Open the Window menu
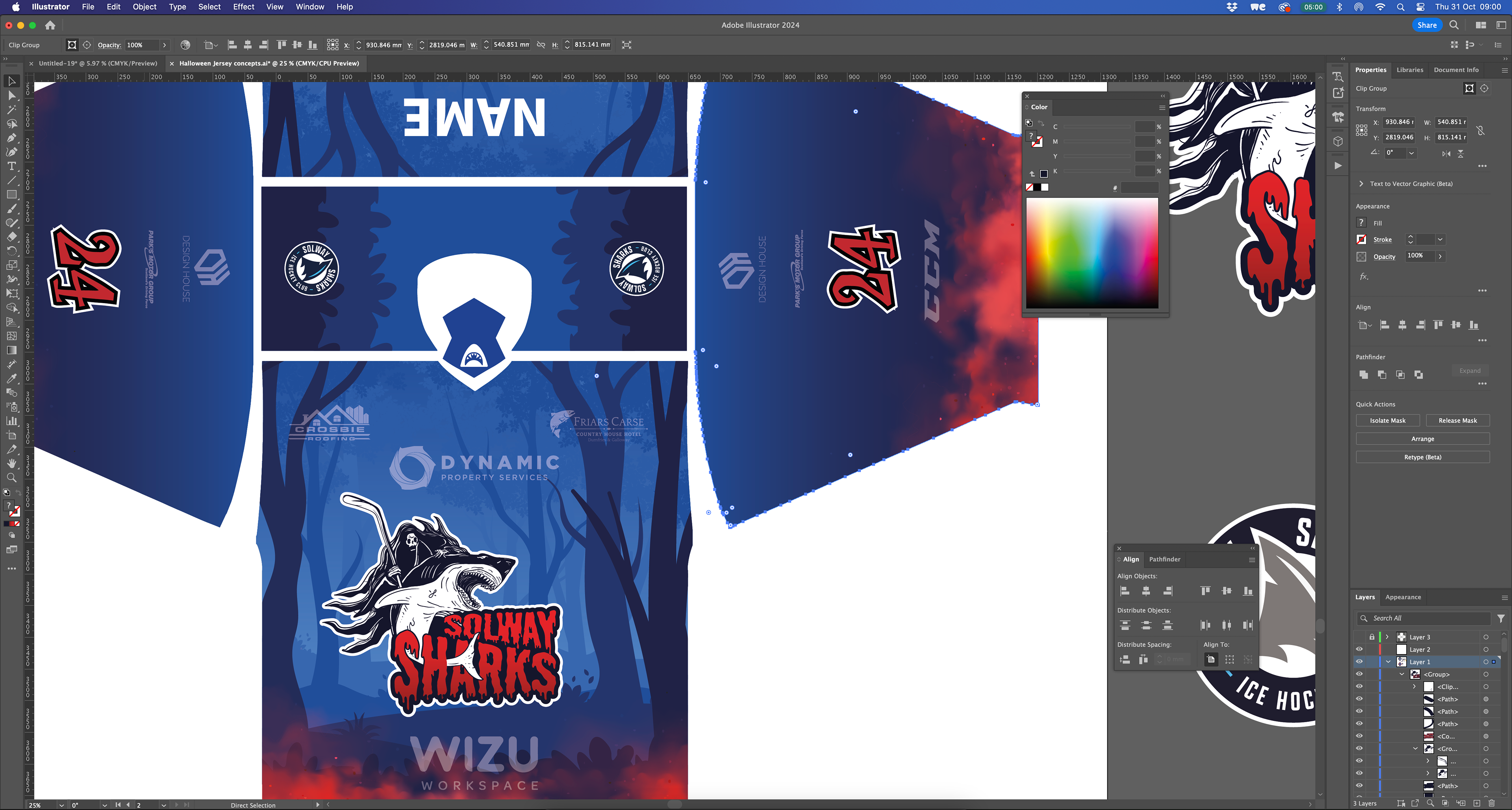Image resolution: width=1512 pixels, height=810 pixels. (310, 7)
